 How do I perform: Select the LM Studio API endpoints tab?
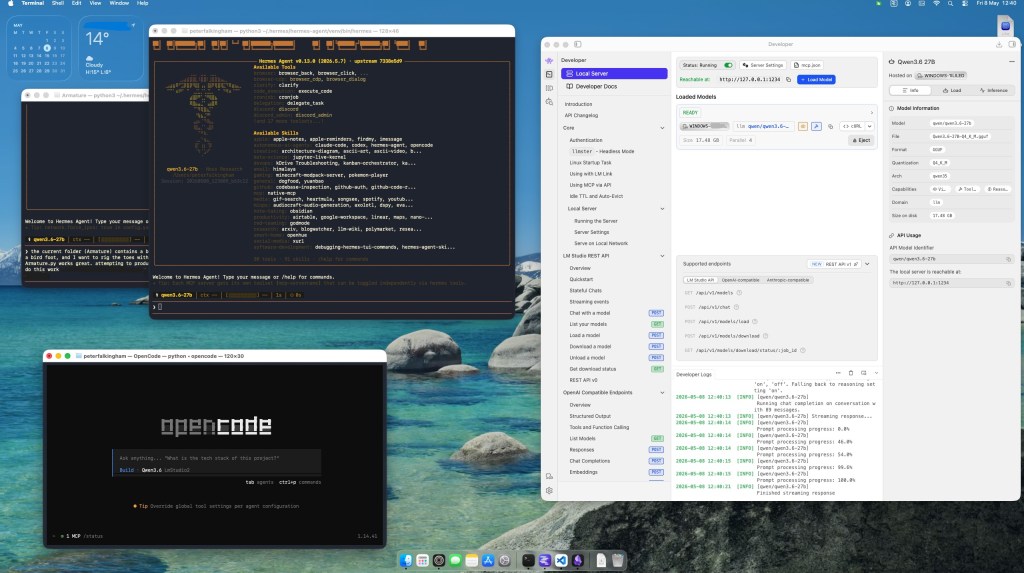pyautogui.click(x=699, y=280)
